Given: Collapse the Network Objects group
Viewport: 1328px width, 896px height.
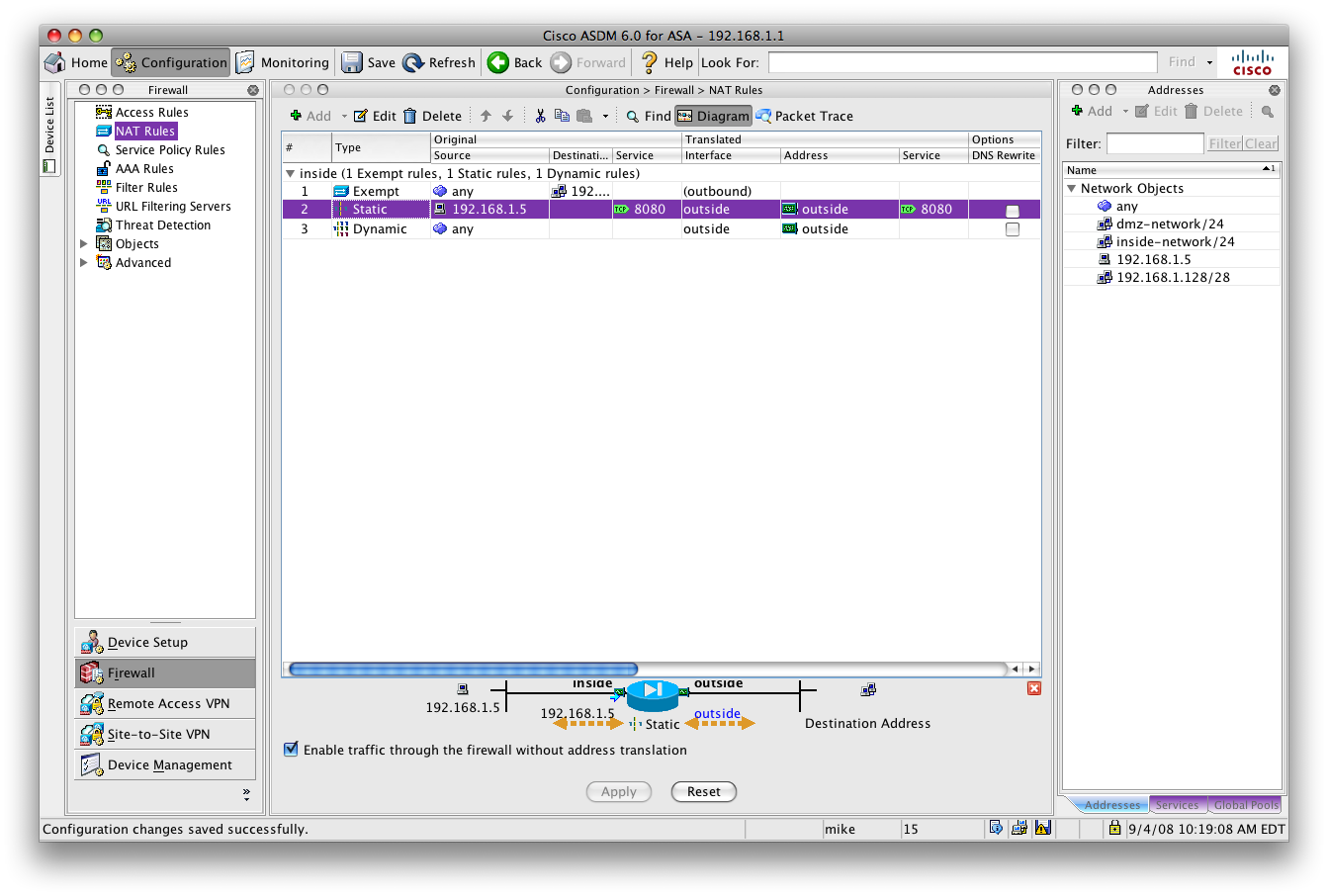Looking at the screenshot, I should (1071, 188).
